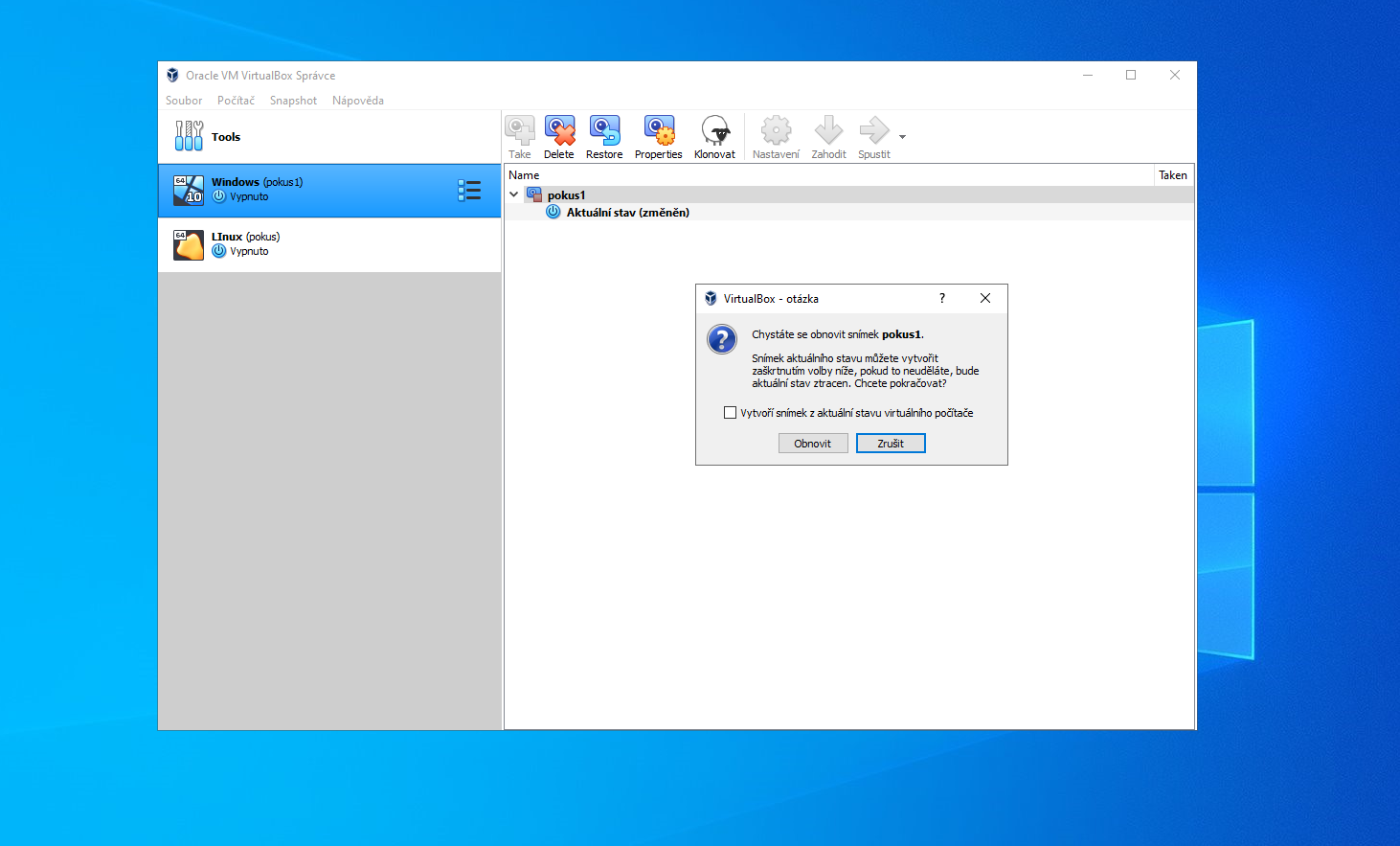Screen dimensions: 1400x846
Task: Open the Windows VM list menu icon
Action: click(x=469, y=191)
